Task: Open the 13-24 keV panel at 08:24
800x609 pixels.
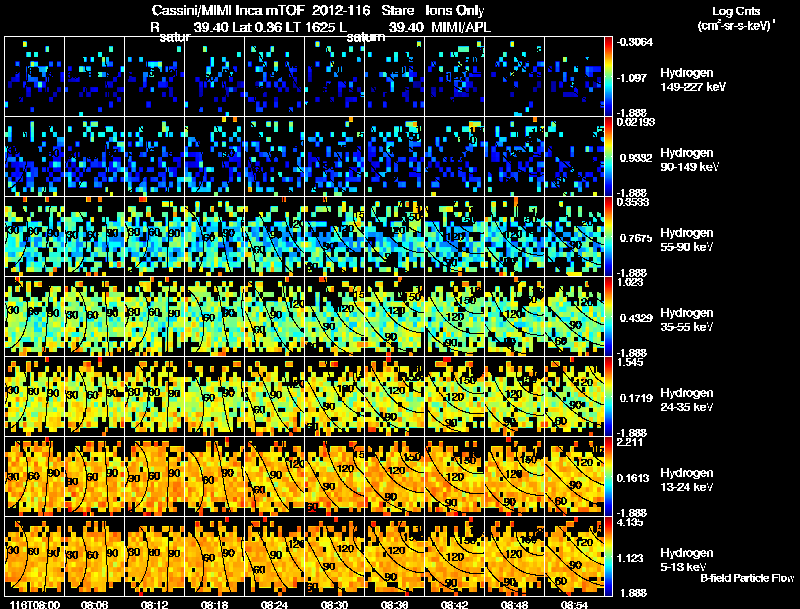Action: coord(274,476)
